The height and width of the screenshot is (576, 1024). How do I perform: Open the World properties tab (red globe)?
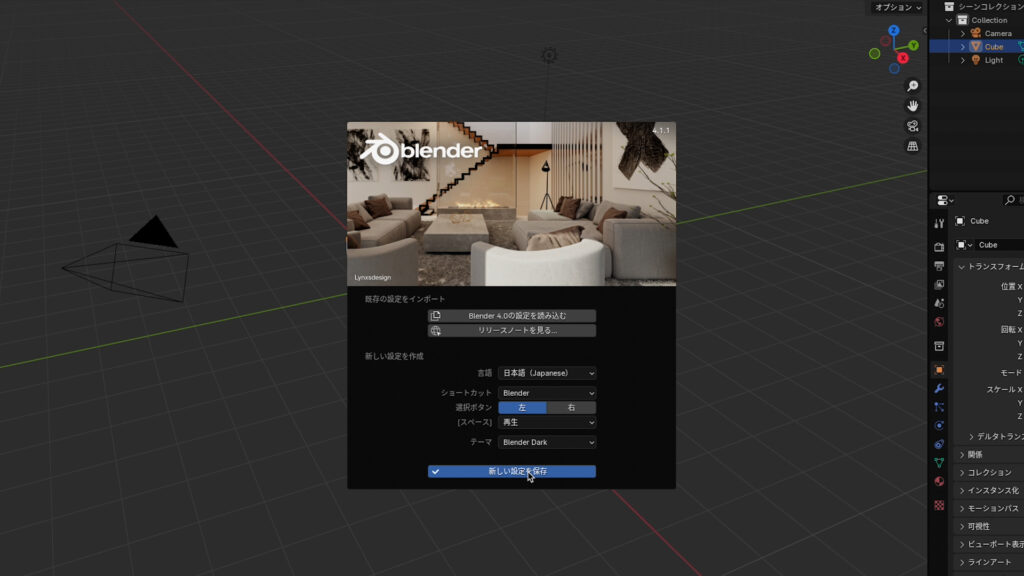click(x=939, y=322)
